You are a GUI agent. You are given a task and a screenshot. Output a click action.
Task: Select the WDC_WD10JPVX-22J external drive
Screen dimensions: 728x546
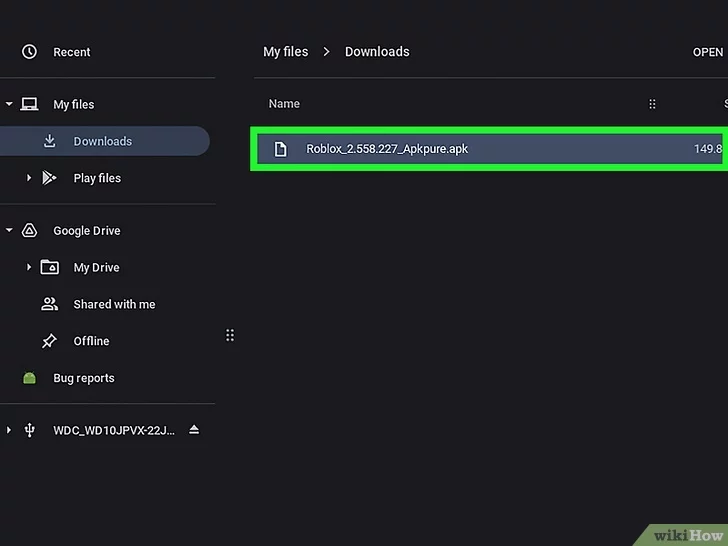pos(114,431)
